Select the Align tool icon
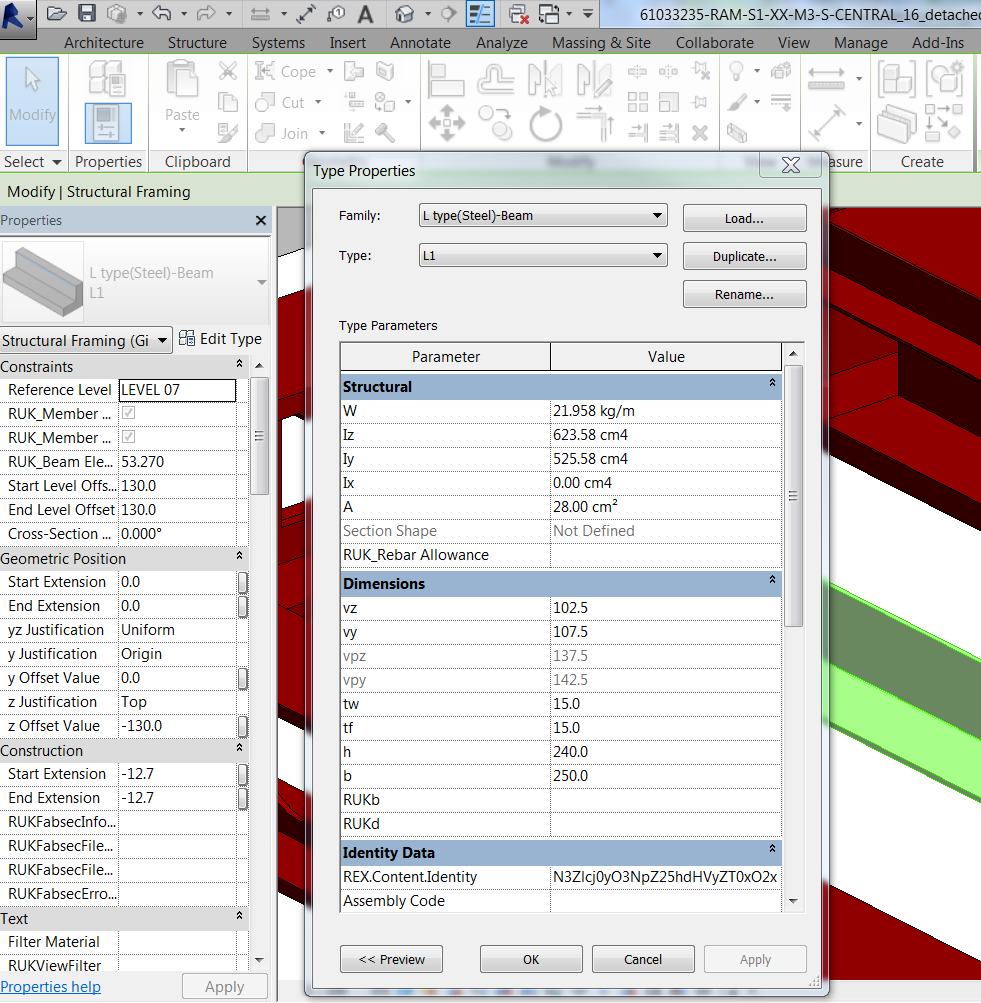The width and height of the screenshot is (981, 1003). tap(446, 79)
